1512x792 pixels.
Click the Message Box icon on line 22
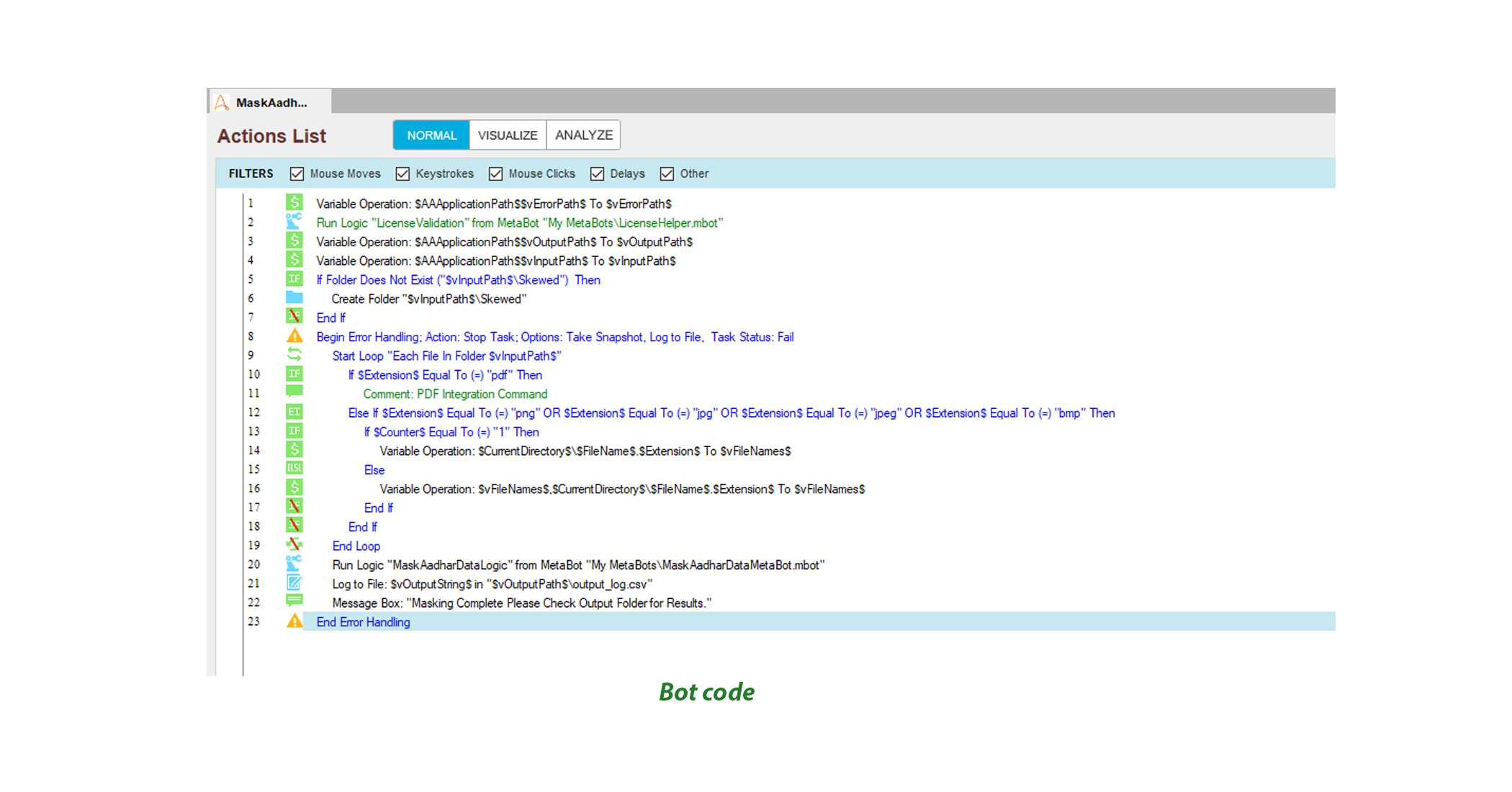(294, 602)
